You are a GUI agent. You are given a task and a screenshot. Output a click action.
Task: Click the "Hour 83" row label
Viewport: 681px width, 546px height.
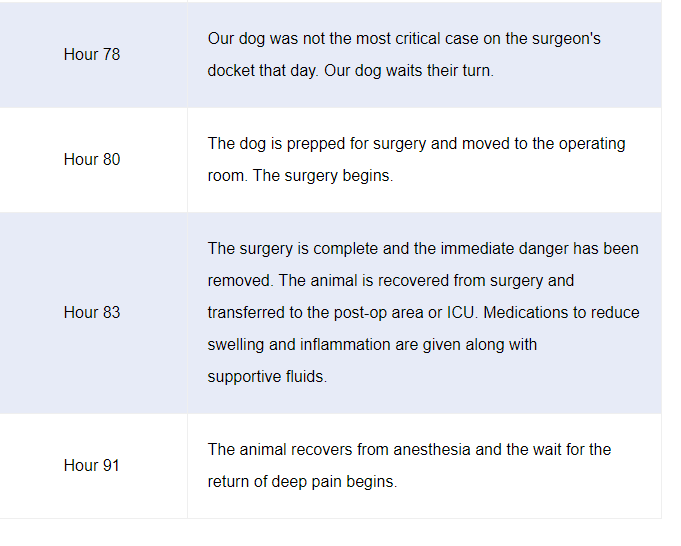pos(92,313)
